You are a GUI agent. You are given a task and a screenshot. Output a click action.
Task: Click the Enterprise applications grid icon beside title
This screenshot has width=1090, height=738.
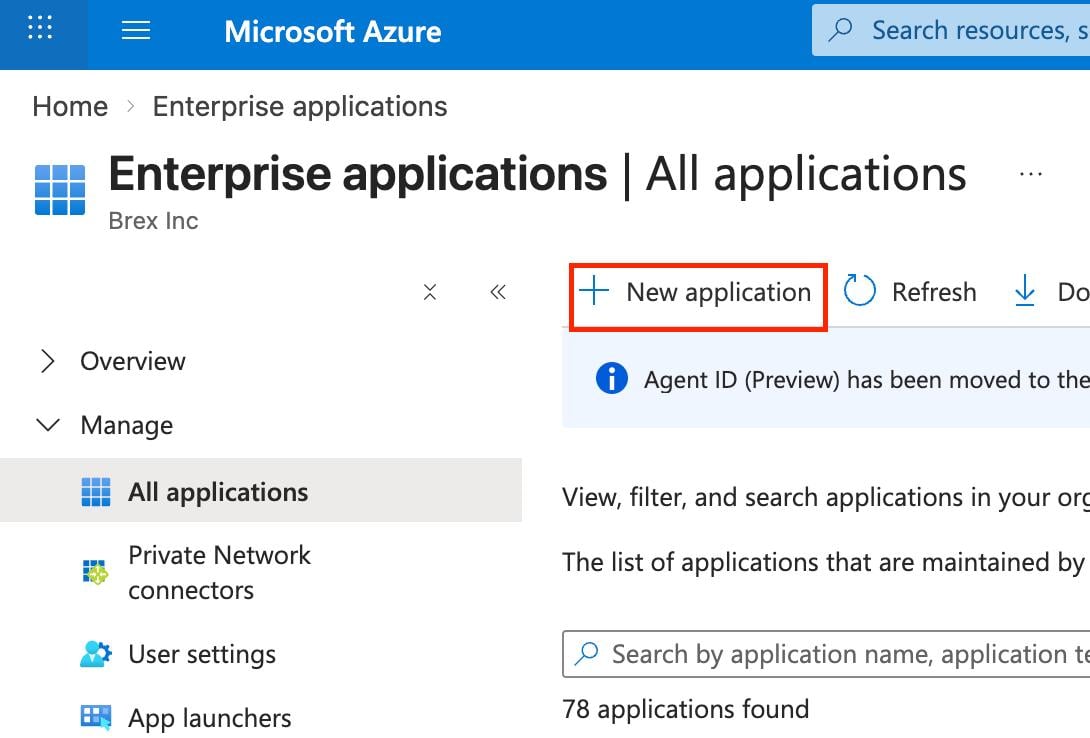coord(60,189)
